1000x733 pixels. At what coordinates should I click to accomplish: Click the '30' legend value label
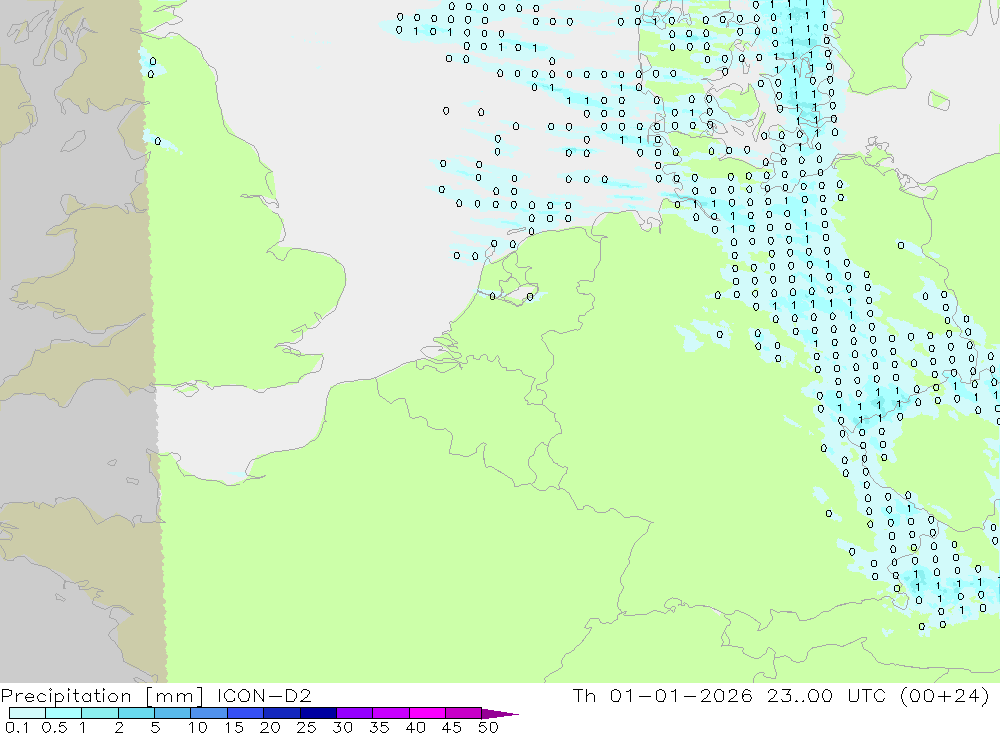tap(342, 727)
